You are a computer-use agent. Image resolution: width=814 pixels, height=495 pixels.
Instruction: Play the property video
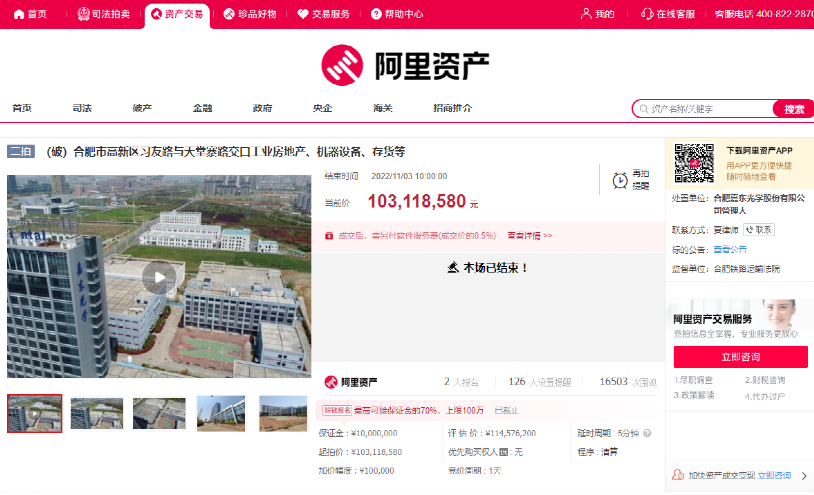point(159,277)
